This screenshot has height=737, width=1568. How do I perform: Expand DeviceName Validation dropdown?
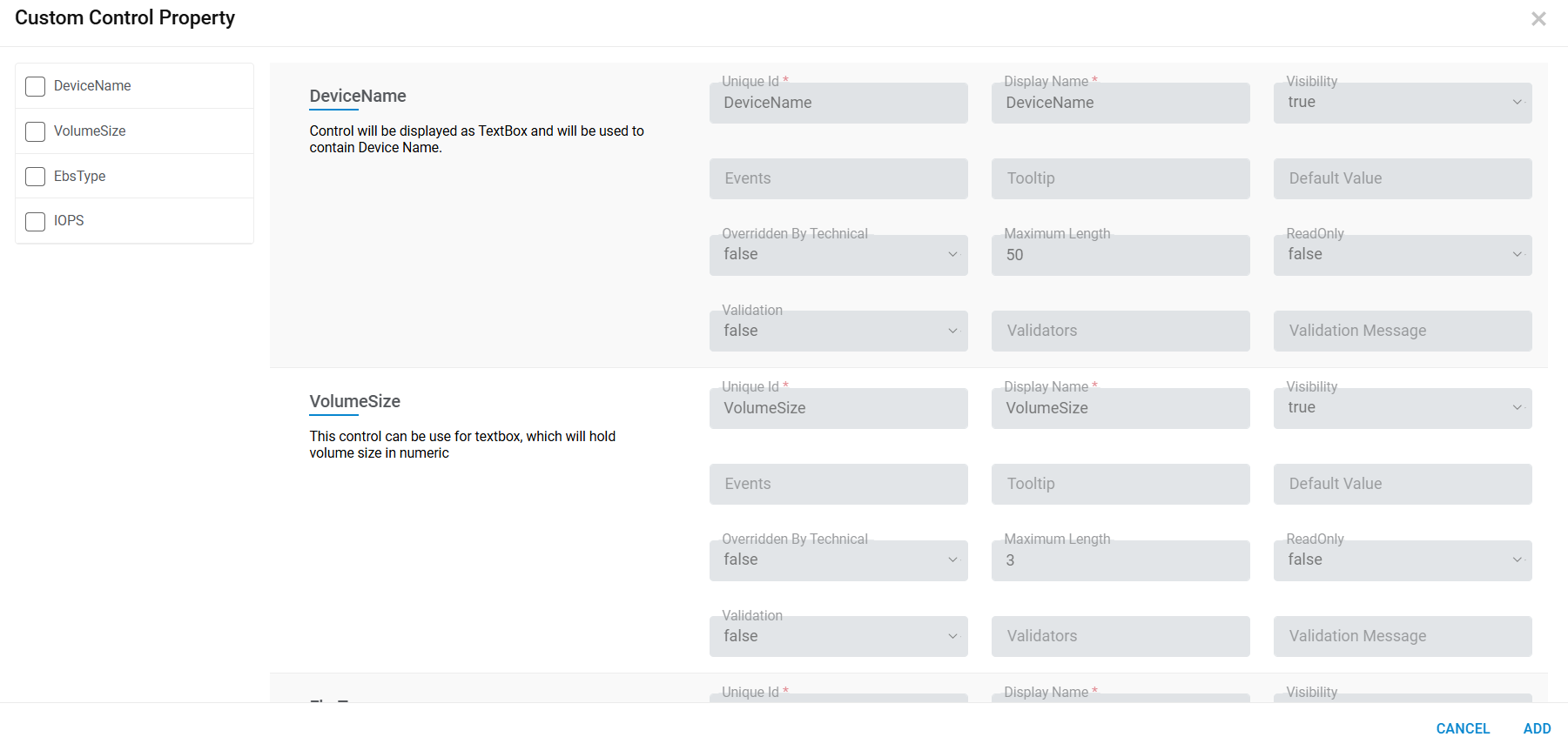[x=838, y=332]
